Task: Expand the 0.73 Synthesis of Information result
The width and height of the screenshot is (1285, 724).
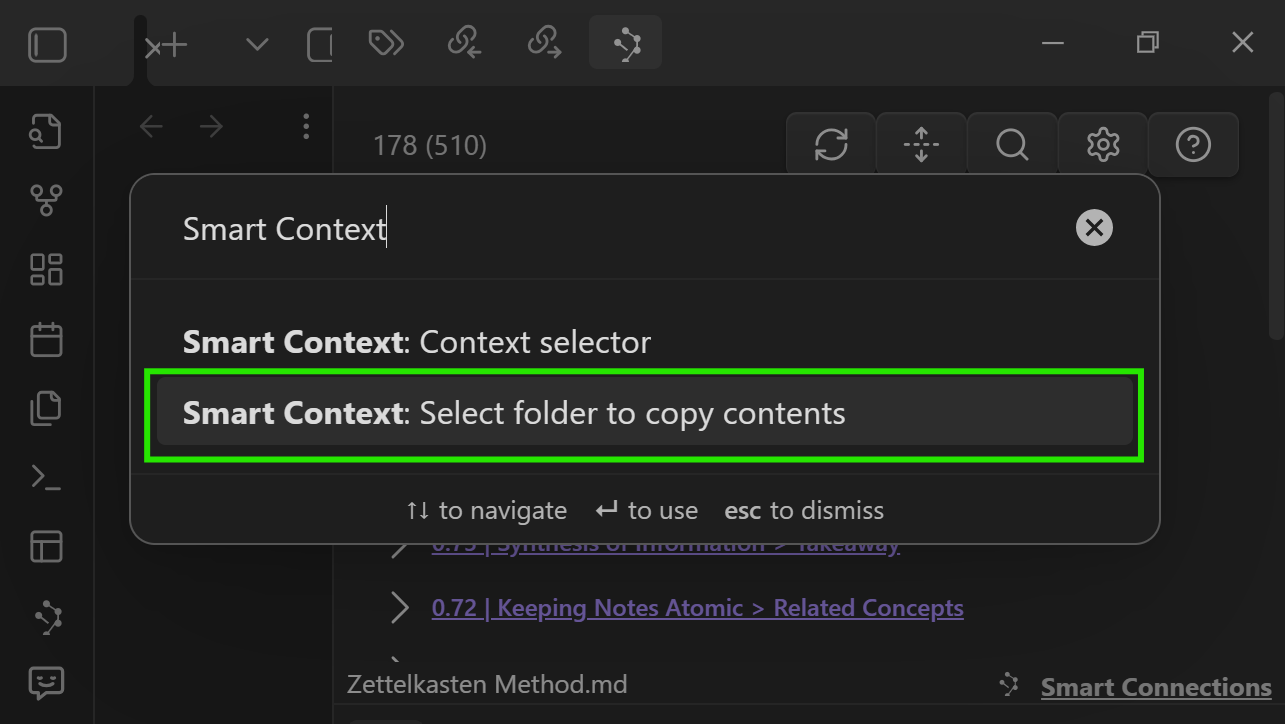Action: point(400,545)
